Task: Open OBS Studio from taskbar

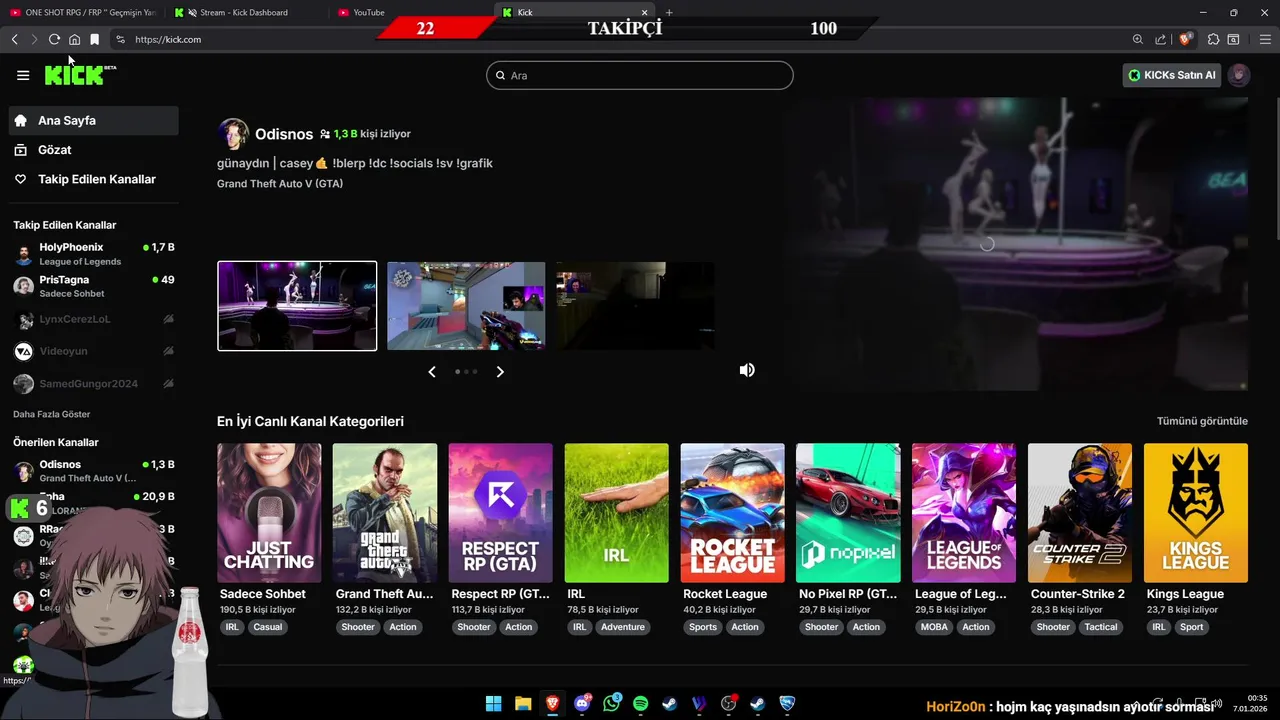Action: (x=729, y=704)
